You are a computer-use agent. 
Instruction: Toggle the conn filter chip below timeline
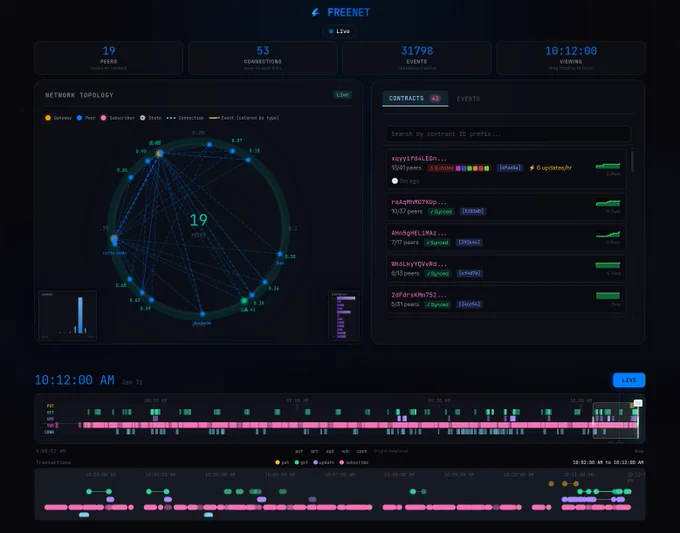[x=362, y=451]
